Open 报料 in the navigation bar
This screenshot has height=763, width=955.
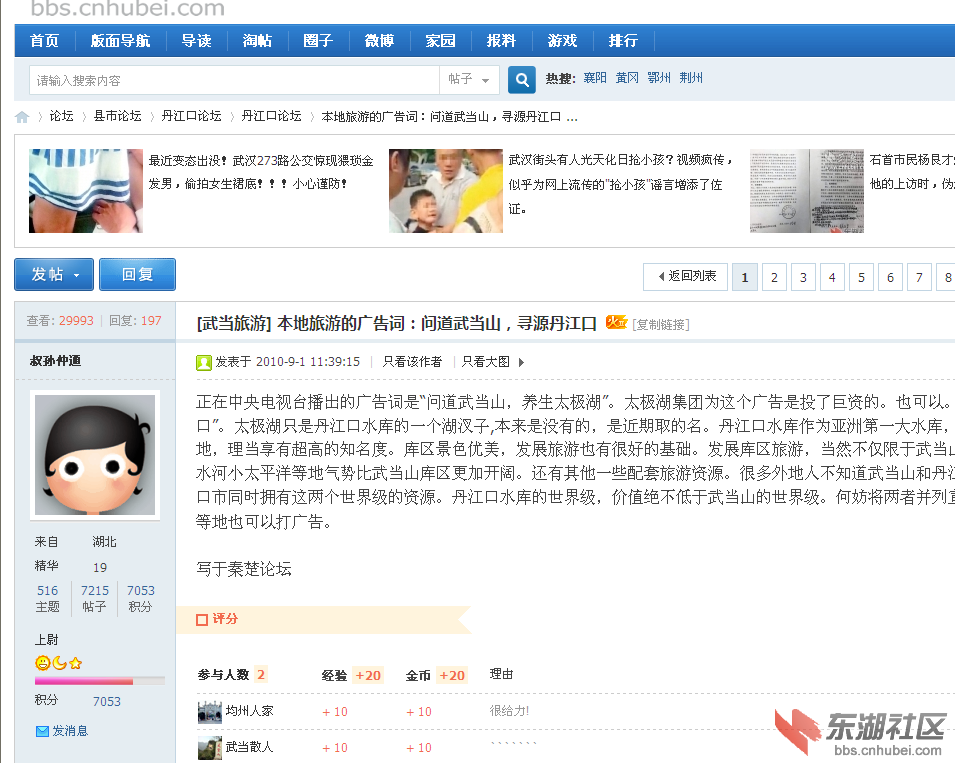click(501, 41)
